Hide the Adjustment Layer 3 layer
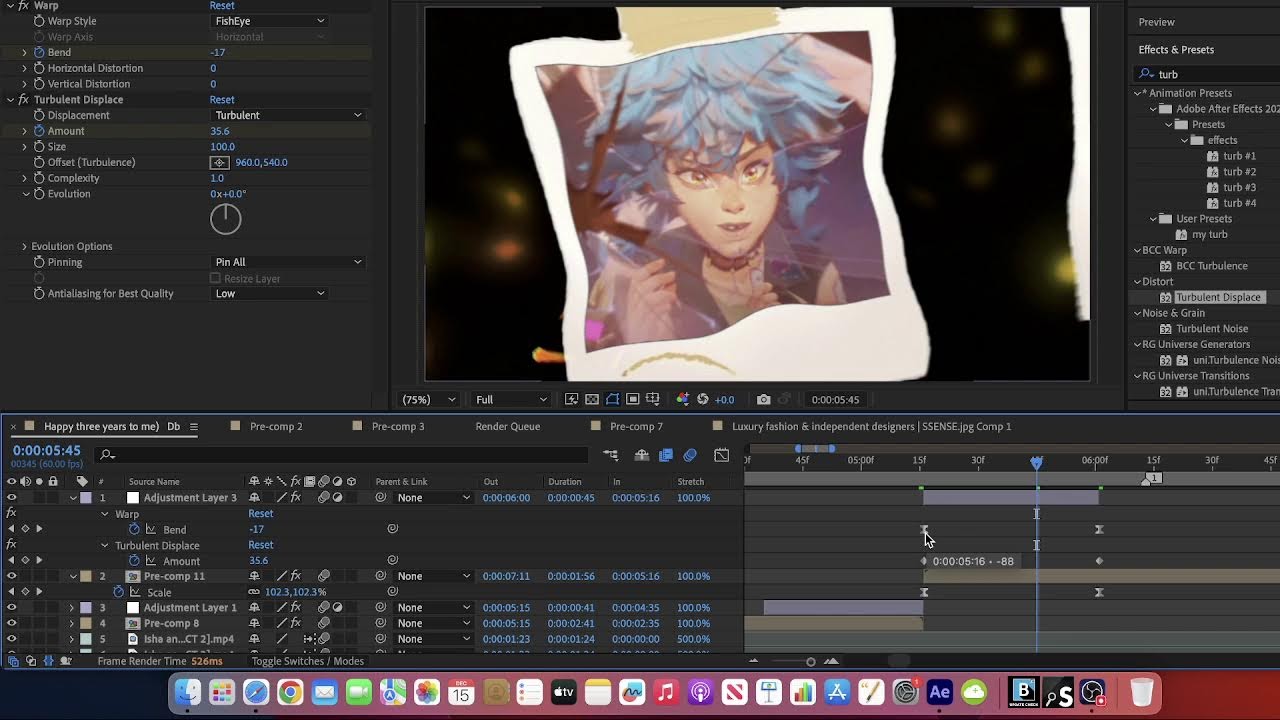This screenshot has height=720, width=1280. pos(11,498)
